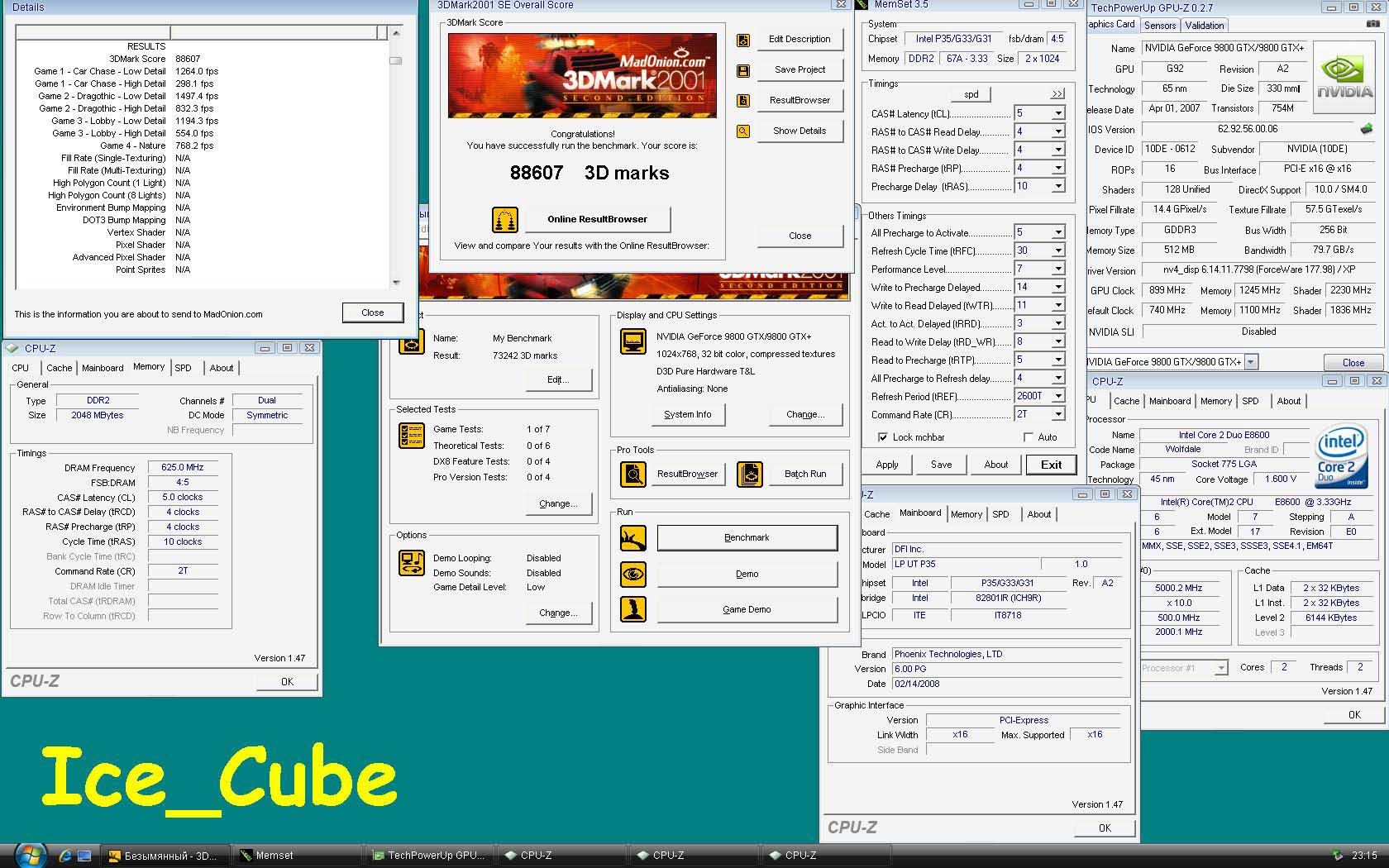Launch Internet Explorer from quick launch
The height and width of the screenshot is (868, 1389).
coord(65,856)
